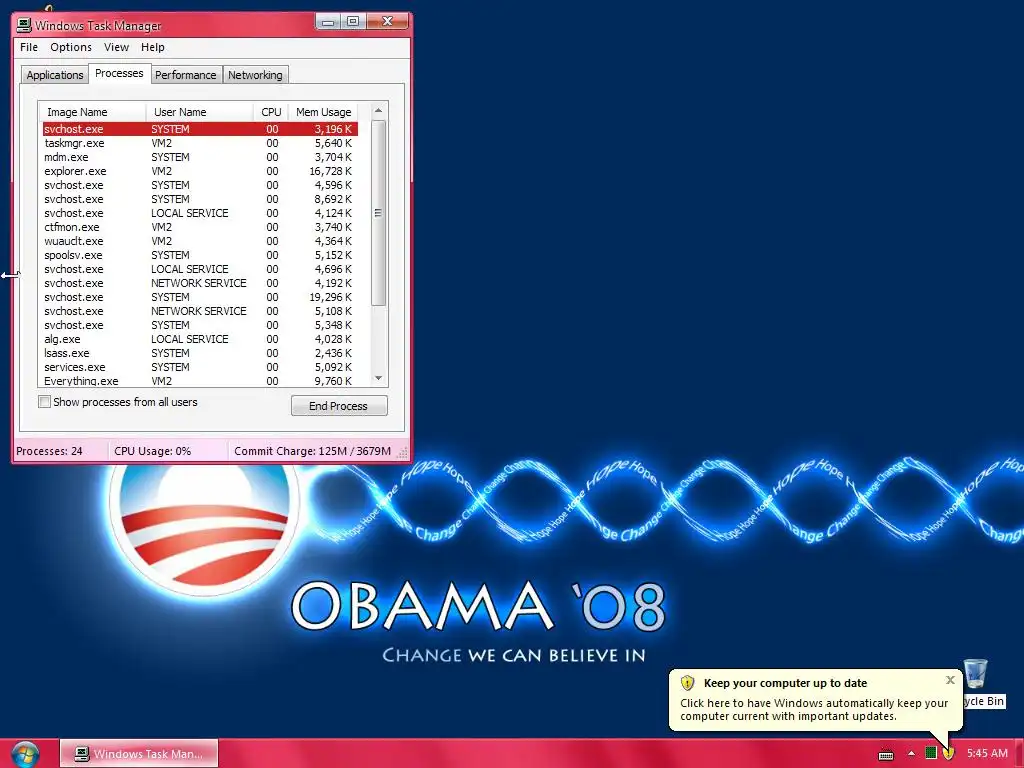This screenshot has height=768, width=1024.
Task: Select the highlighted svchost.exe 3,196 K row
Action: (x=200, y=129)
